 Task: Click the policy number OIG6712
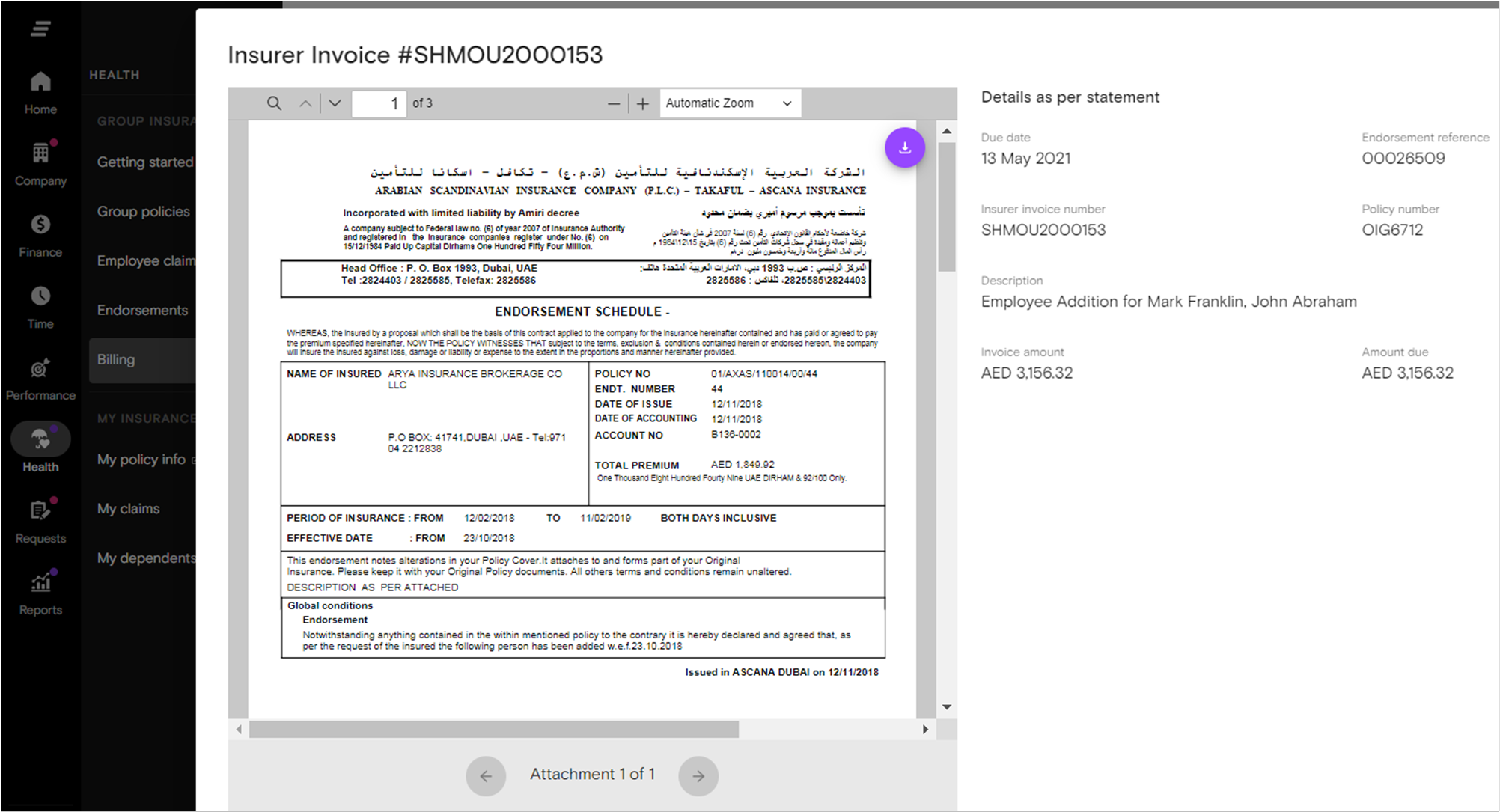[1392, 230]
